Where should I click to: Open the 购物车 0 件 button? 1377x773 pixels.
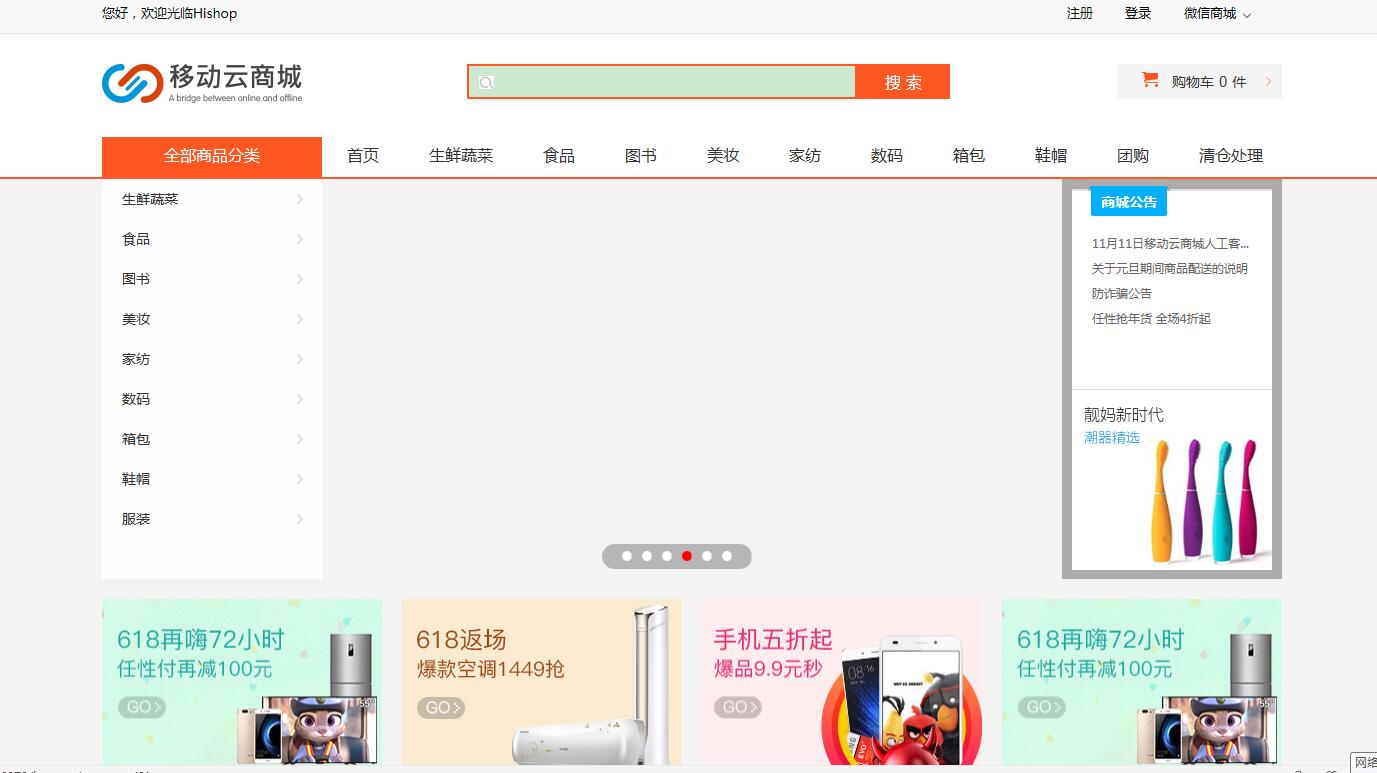(1199, 82)
